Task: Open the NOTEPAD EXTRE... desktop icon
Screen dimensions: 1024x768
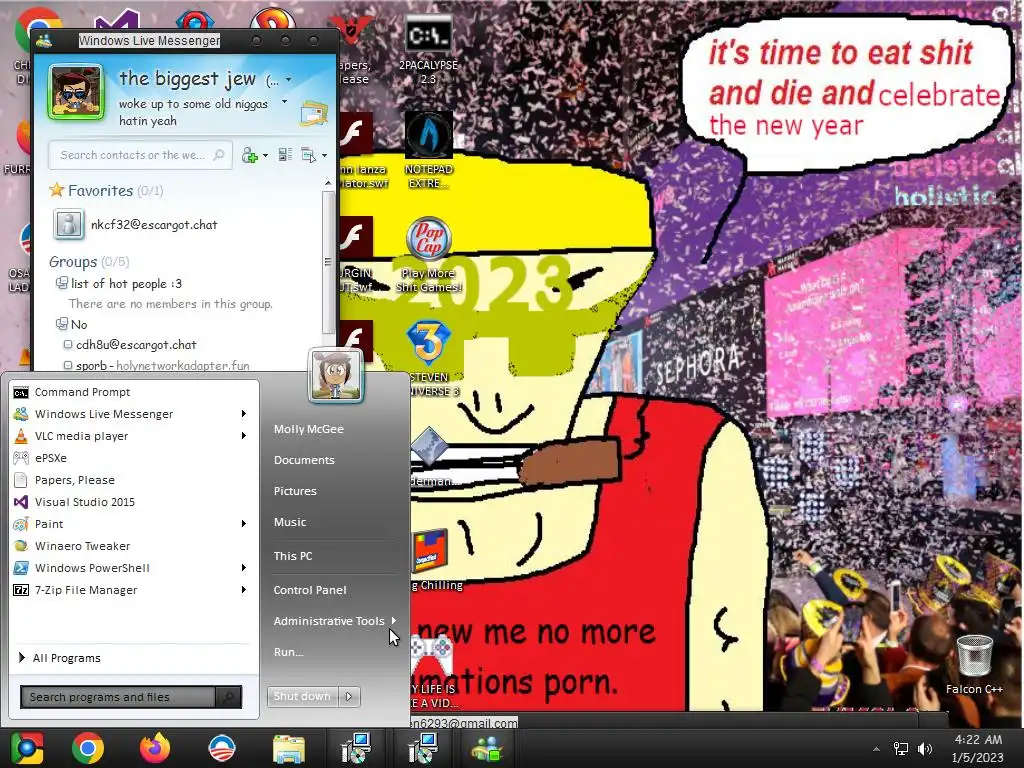Action: click(428, 150)
